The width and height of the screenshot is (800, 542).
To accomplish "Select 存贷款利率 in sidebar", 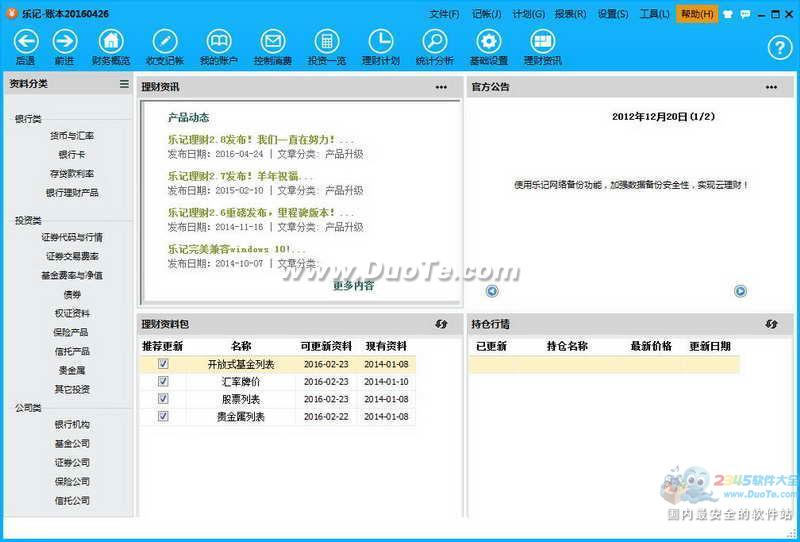I will 72,174.
